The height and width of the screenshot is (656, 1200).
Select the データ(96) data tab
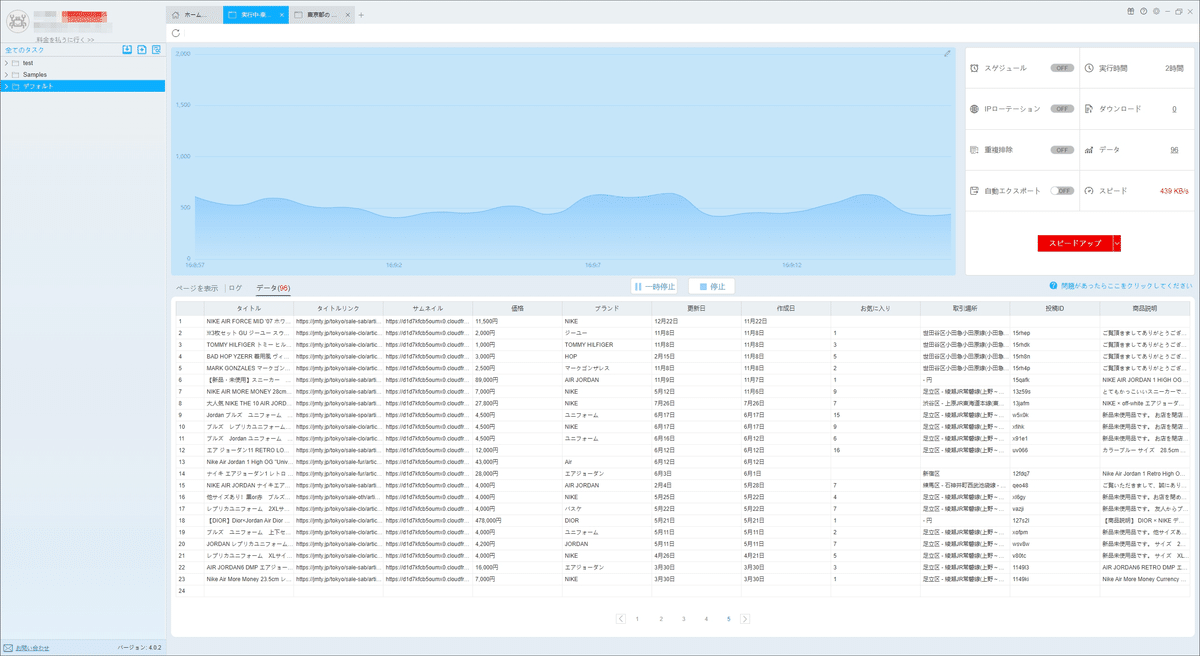tap(272, 288)
